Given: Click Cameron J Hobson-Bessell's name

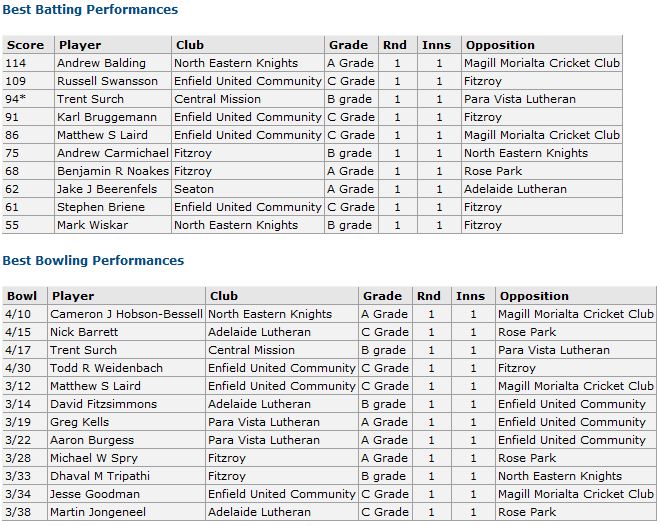Looking at the screenshot, I should 126,314.
